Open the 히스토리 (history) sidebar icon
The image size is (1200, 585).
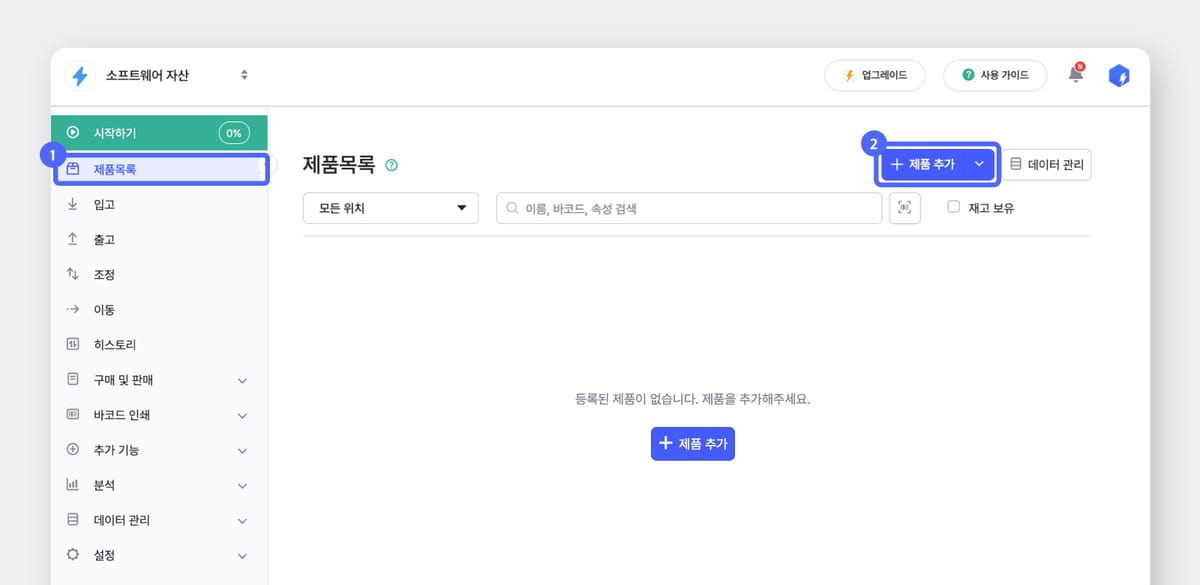[74, 343]
